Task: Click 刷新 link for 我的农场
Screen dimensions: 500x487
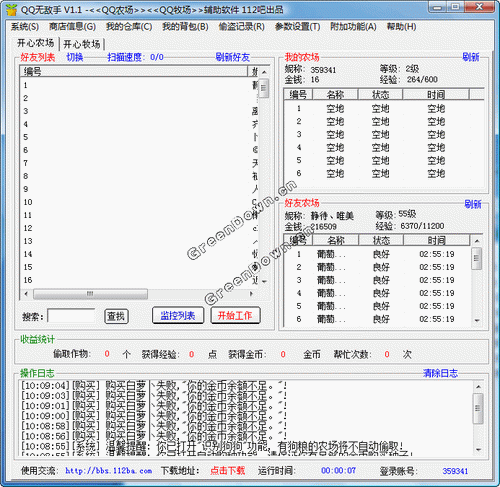Action: 471,57
